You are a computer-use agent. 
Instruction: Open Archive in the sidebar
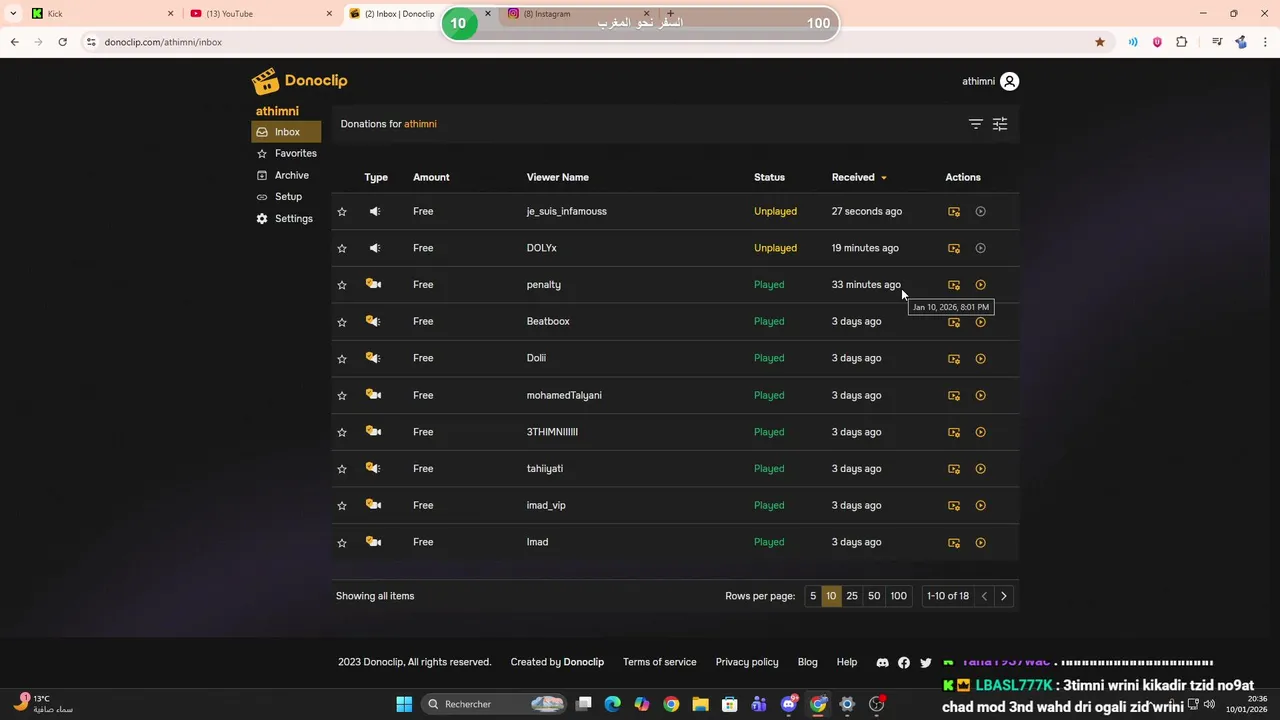click(286, 175)
